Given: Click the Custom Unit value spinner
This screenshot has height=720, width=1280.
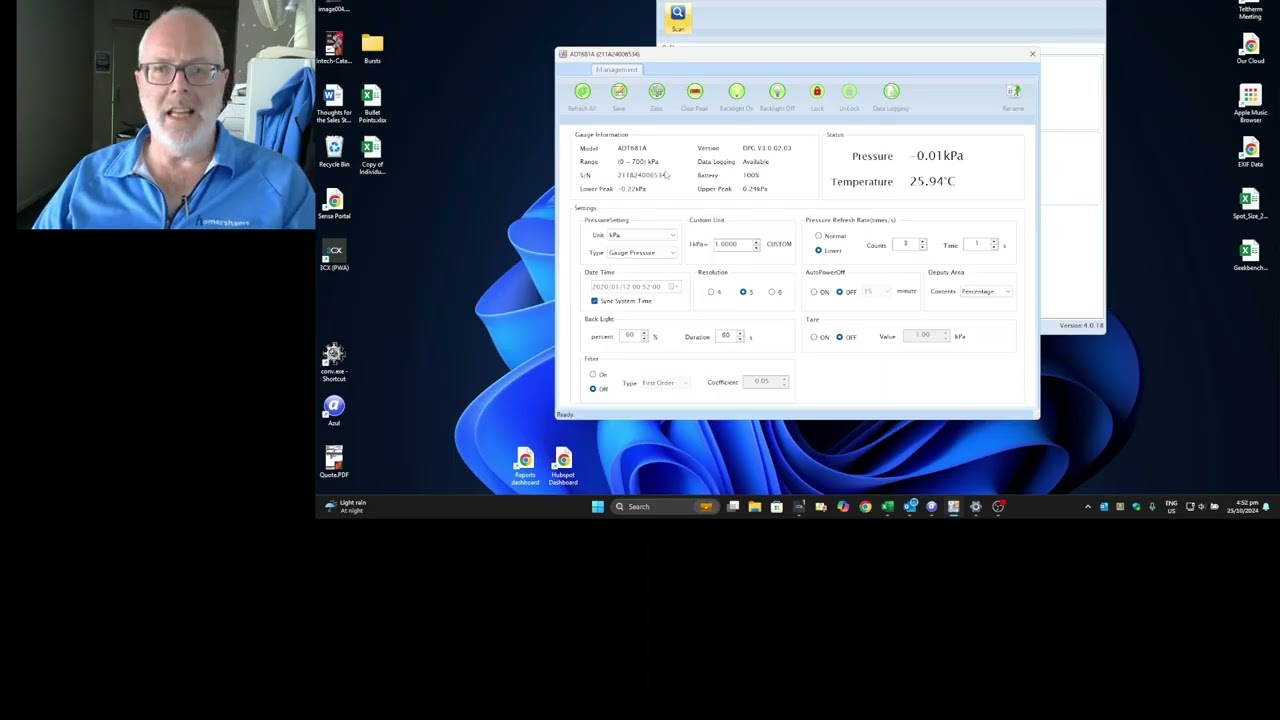Looking at the screenshot, I should click(x=756, y=245).
